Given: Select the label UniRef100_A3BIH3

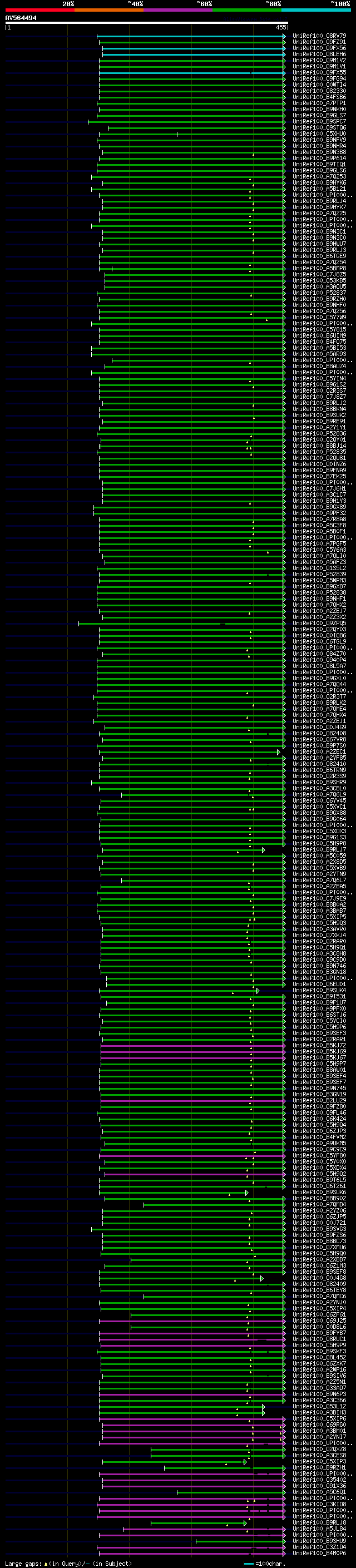Looking at the screenshot, I should (319, 1412).
